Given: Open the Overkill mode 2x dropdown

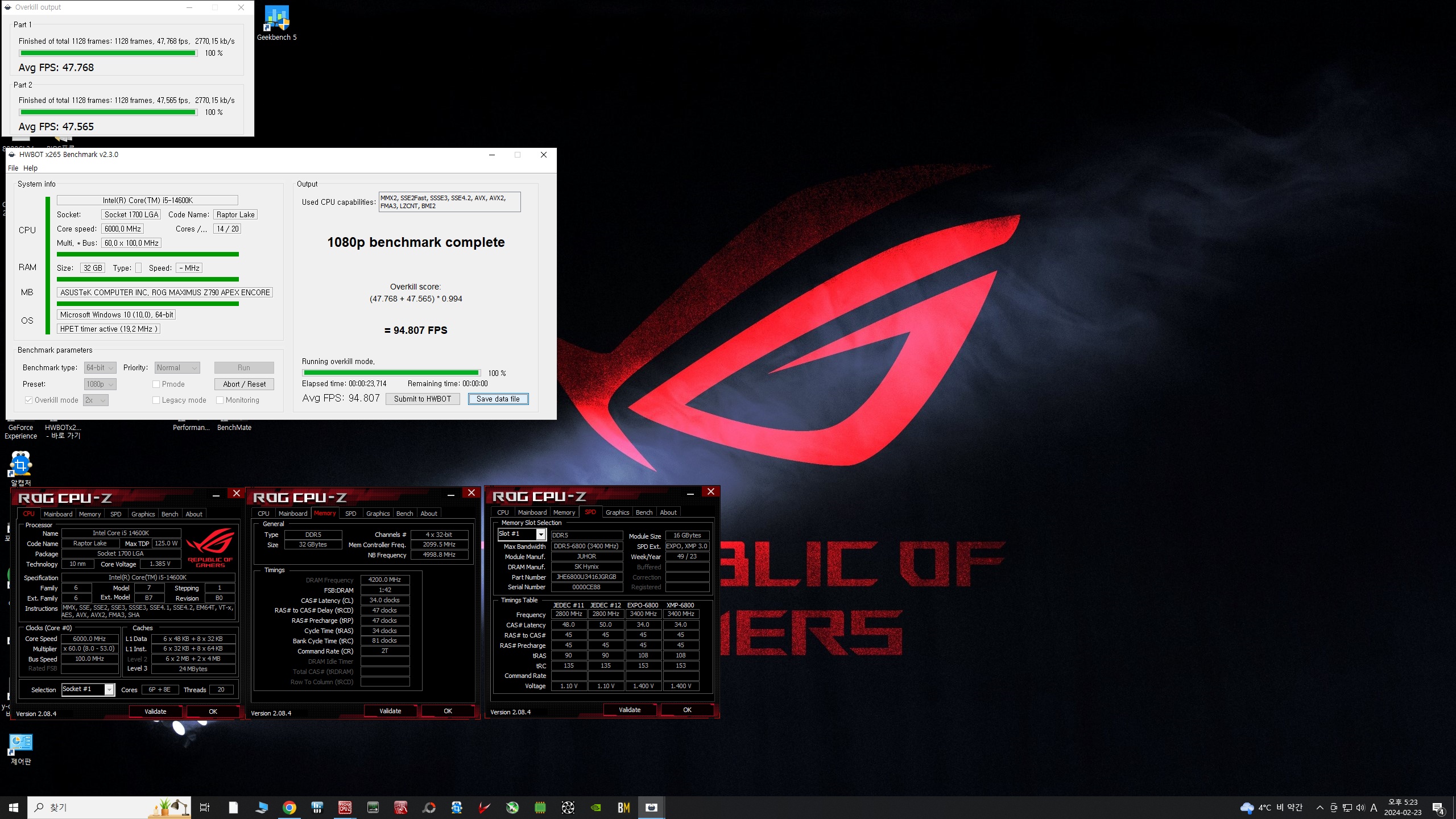Looking at the screenshot, I should tap(96, 400).
